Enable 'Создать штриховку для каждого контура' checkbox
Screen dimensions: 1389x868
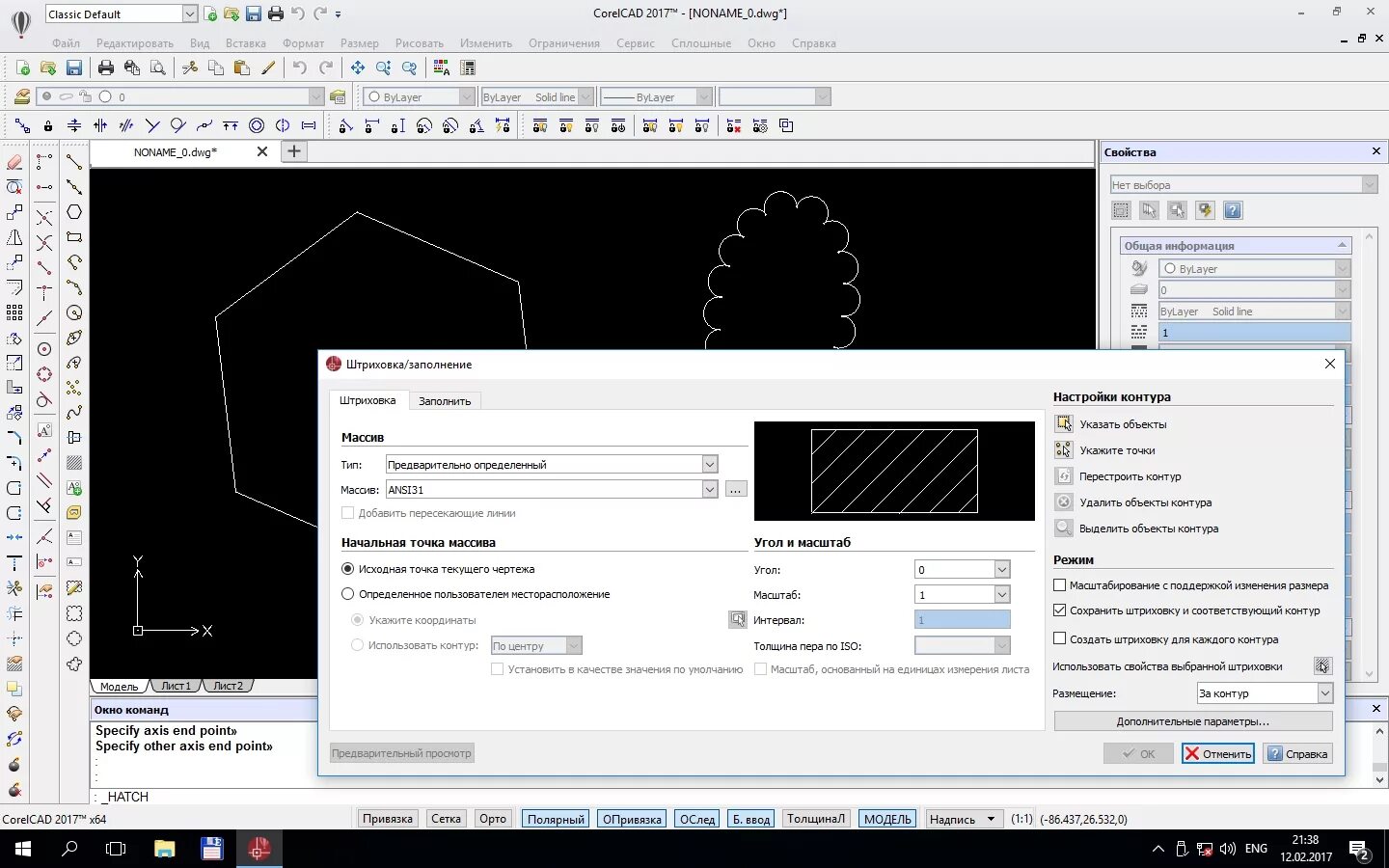(1060, 638)
